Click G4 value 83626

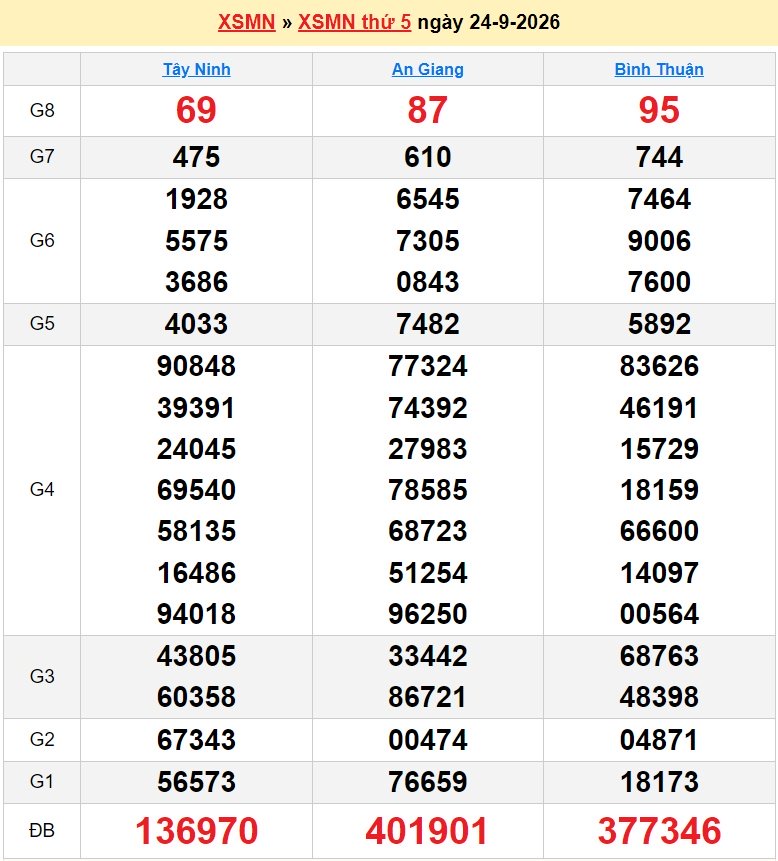(x=659, y=366)
